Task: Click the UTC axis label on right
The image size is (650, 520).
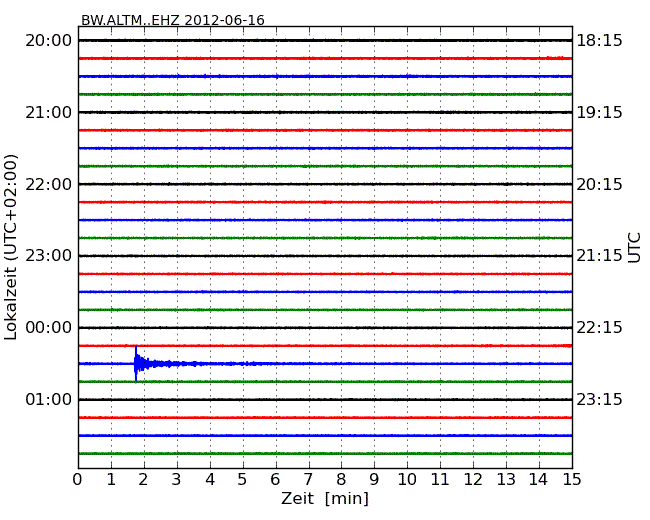Action: click(634, 248)
